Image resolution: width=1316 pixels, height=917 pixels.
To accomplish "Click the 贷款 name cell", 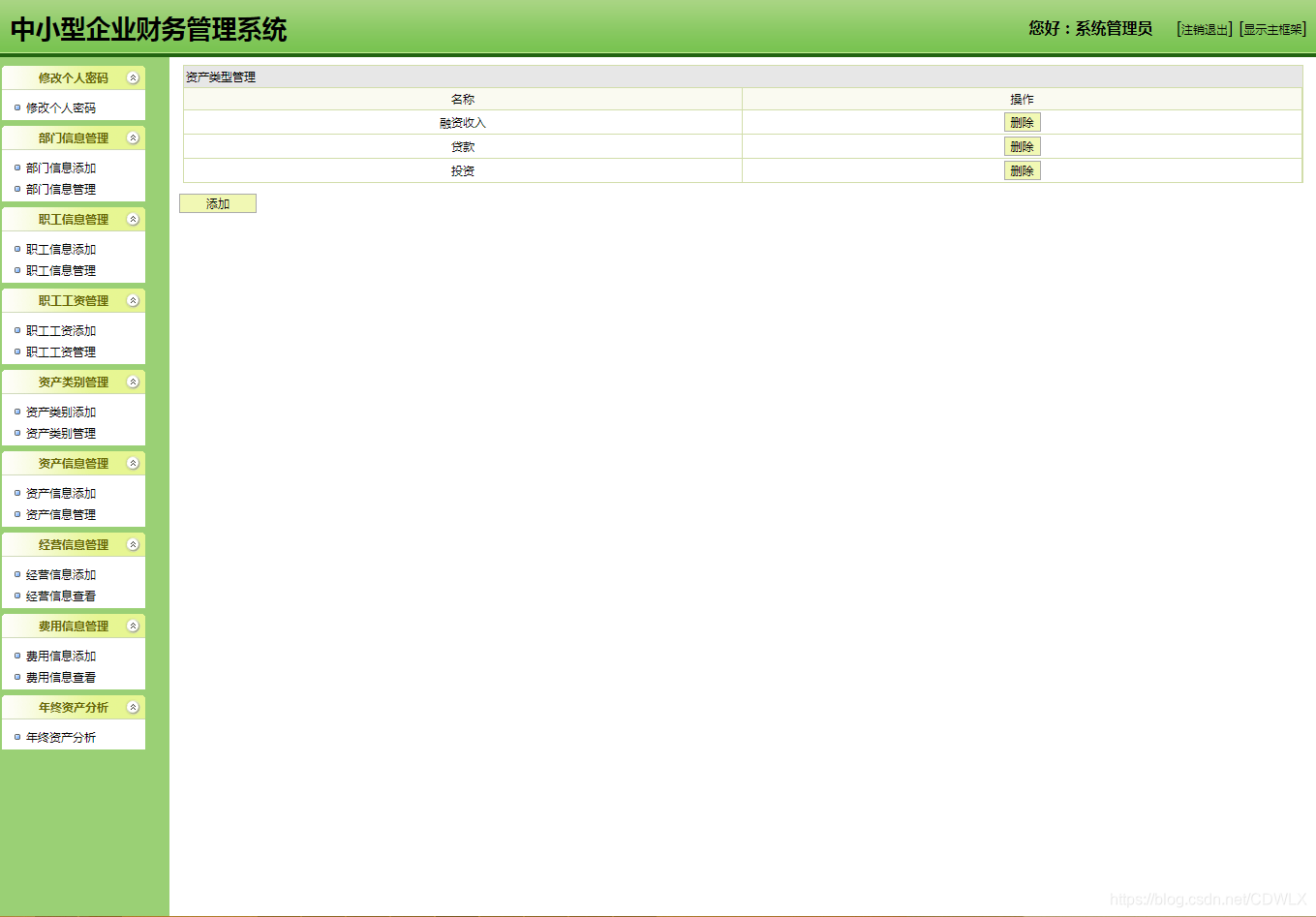I will pyautogui.click(x=463, y=147).
